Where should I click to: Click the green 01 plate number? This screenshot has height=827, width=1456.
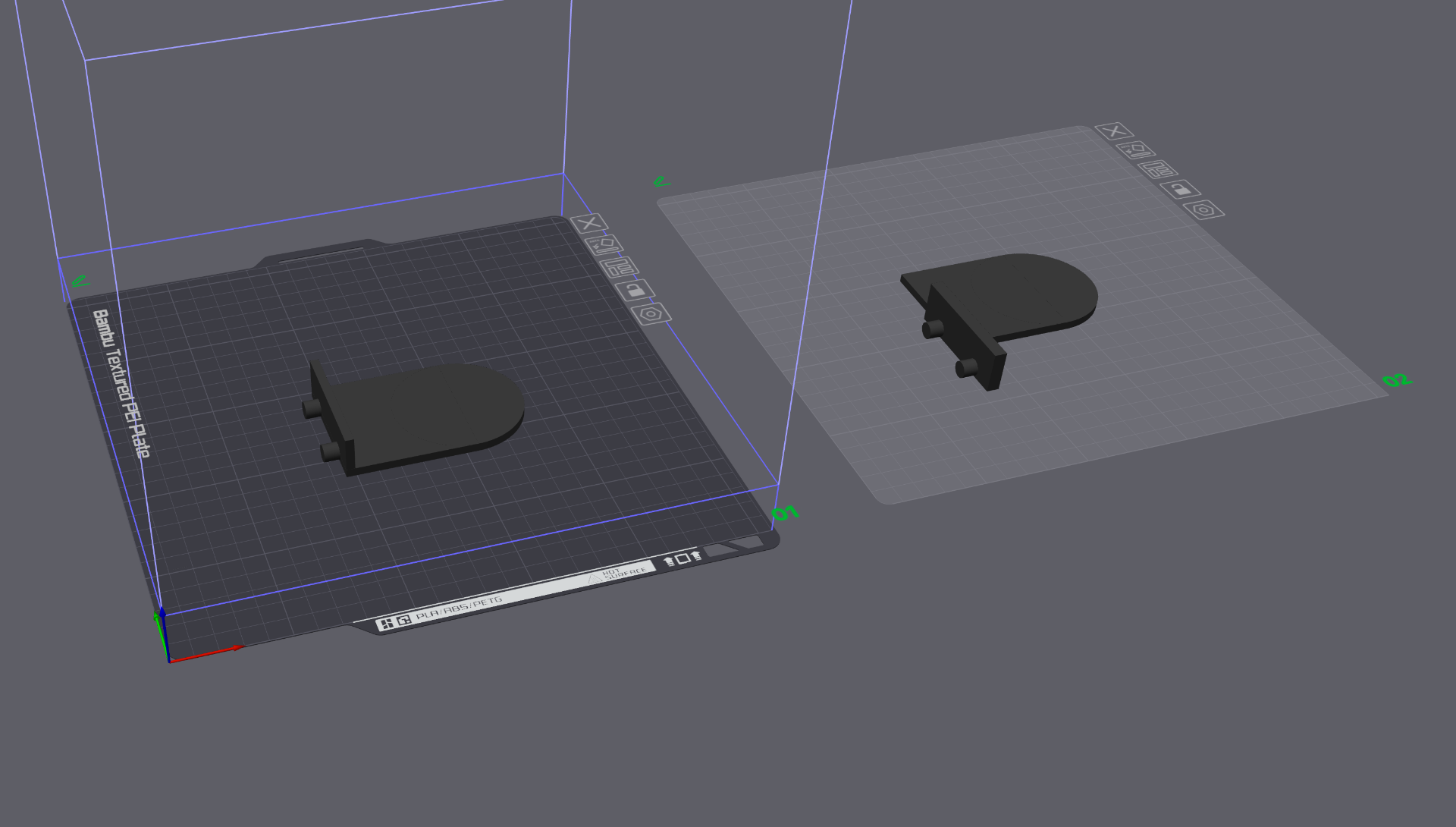click(x=785, y=514)
